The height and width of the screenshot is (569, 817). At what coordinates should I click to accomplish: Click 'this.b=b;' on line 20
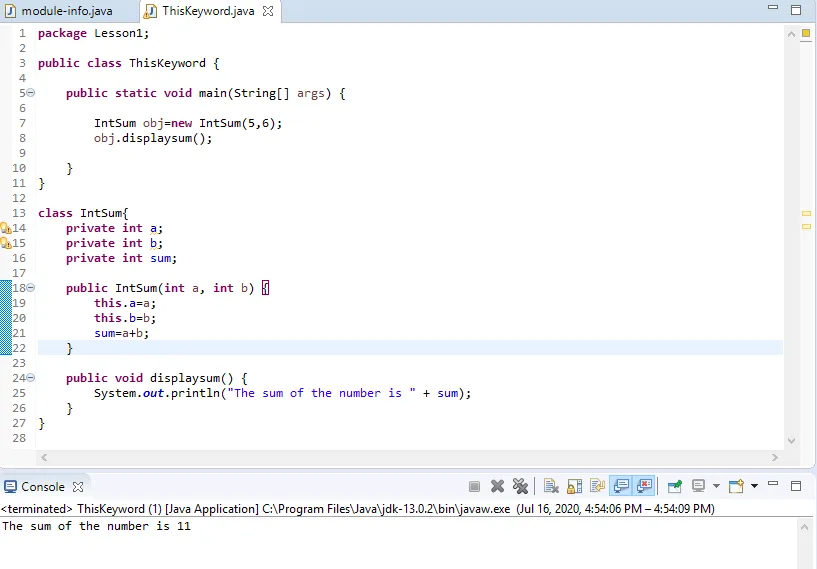(x=125, y=318)
